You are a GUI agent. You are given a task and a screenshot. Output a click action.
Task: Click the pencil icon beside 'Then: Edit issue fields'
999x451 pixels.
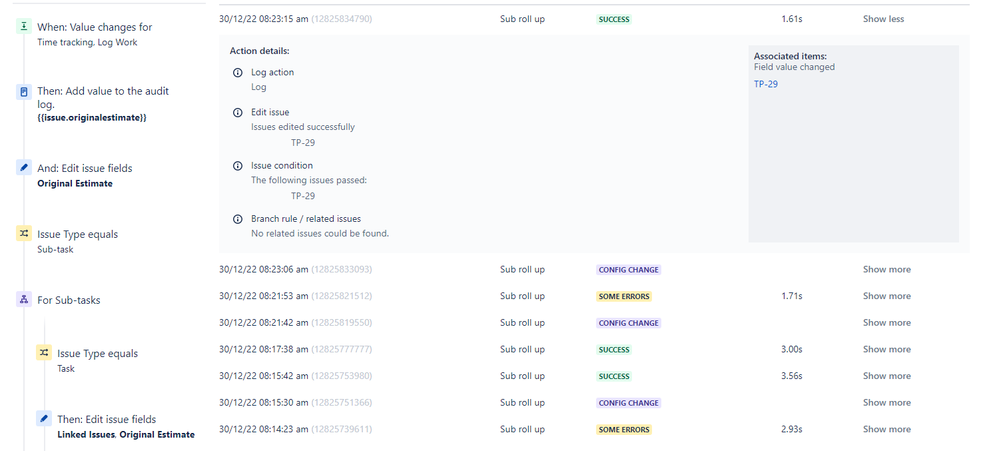43,419
